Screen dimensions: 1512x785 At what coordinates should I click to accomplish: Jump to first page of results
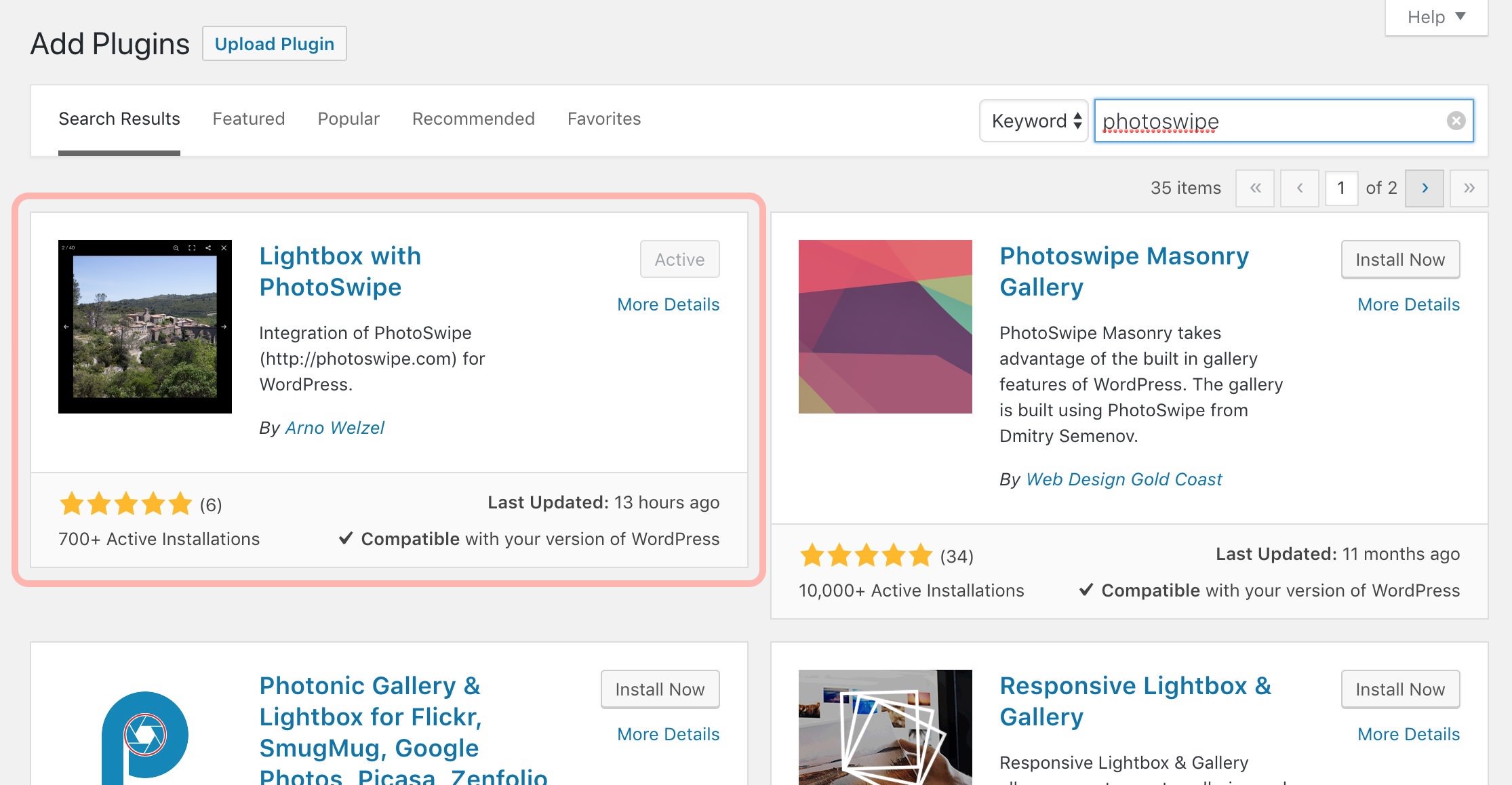coord(1255,188)
